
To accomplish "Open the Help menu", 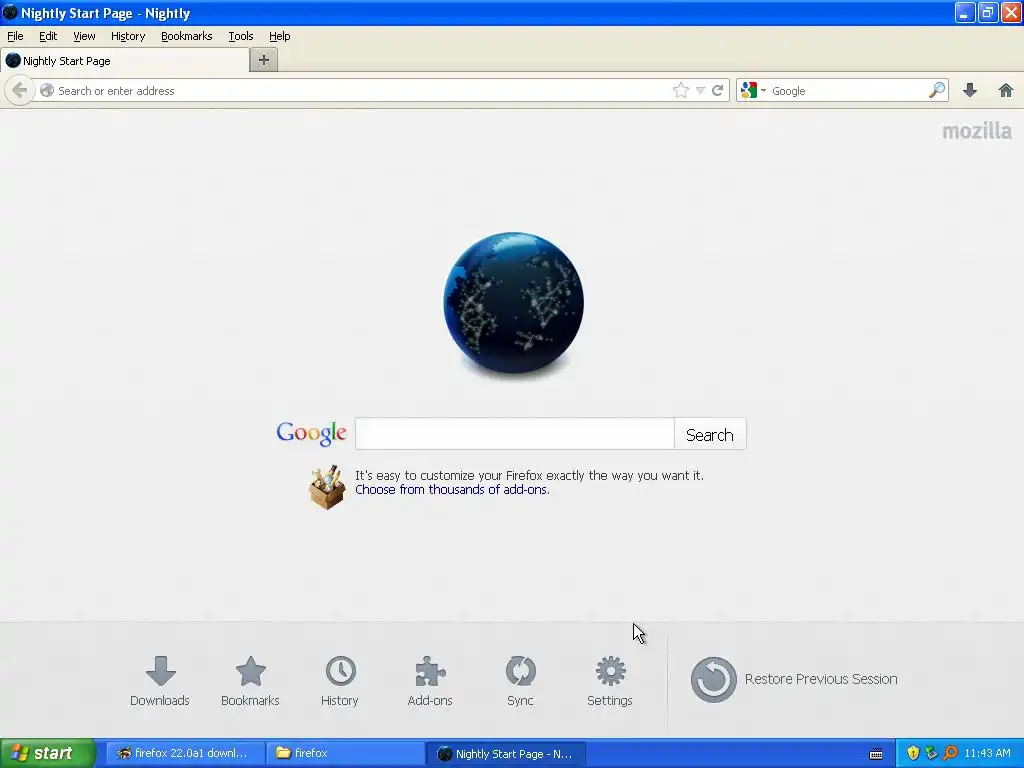I will pos(280,36).
